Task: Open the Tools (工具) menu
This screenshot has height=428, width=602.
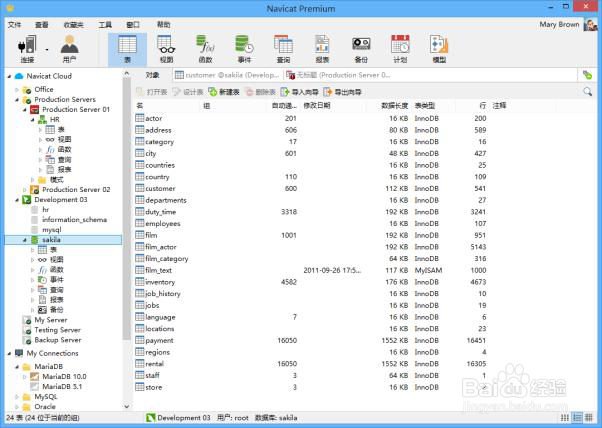Action: [x=105, y=25]
